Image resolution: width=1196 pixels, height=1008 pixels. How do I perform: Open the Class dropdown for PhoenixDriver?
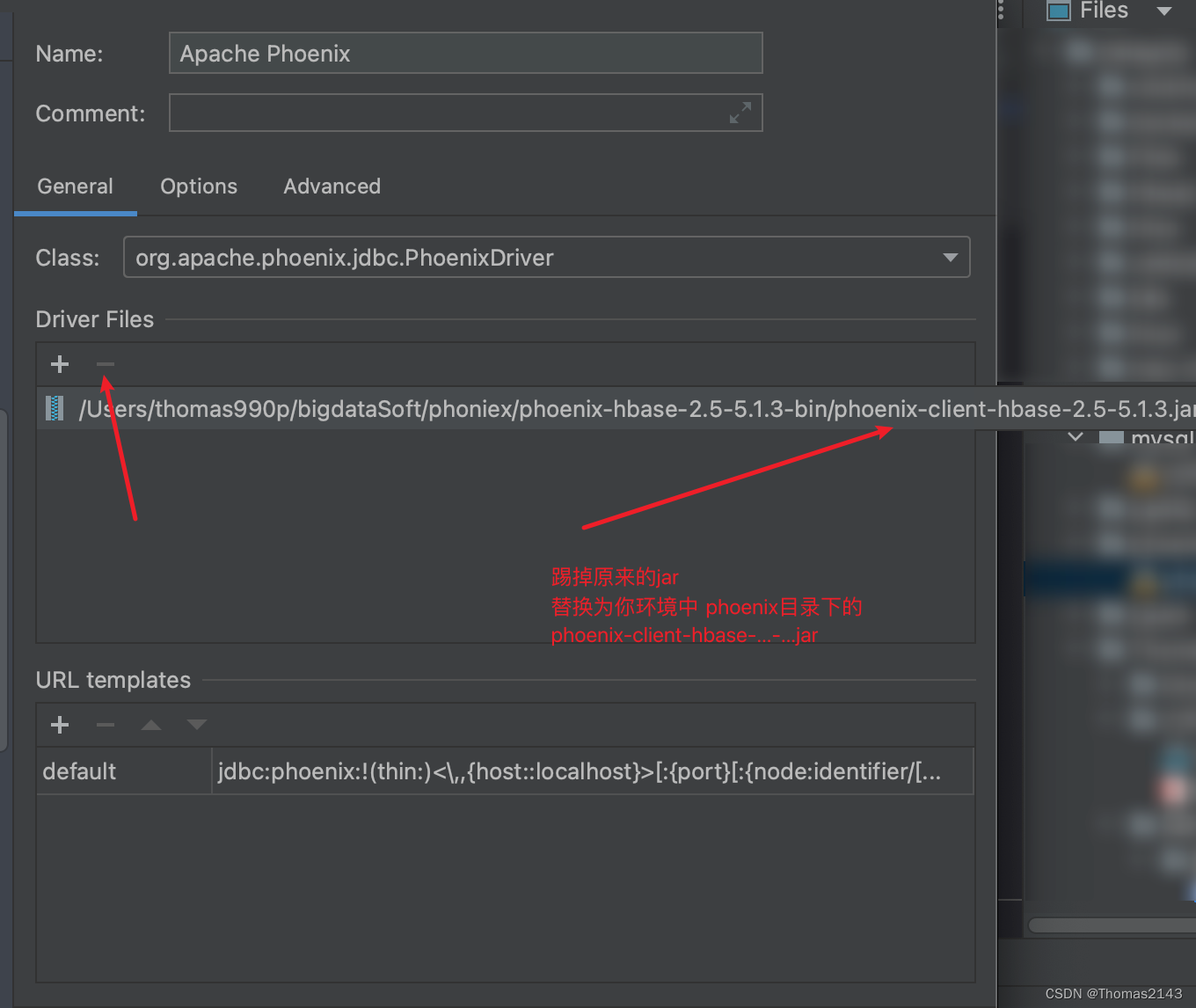click(950, 257)
